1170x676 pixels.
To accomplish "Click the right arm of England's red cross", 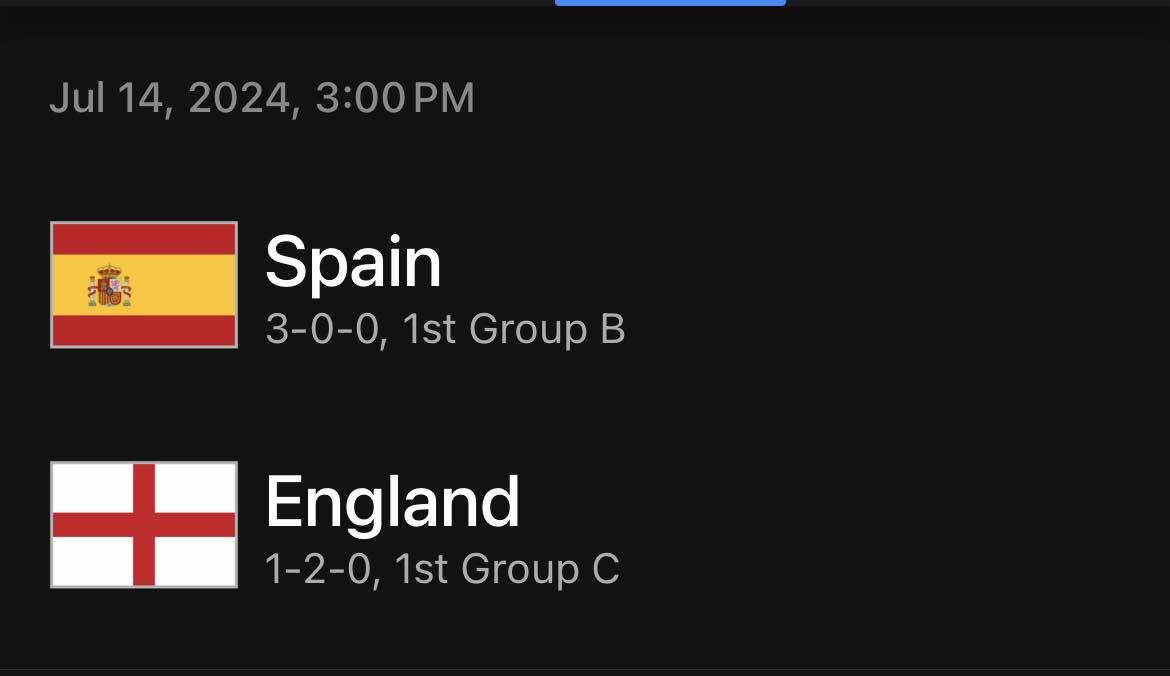I will click(195, 525).
